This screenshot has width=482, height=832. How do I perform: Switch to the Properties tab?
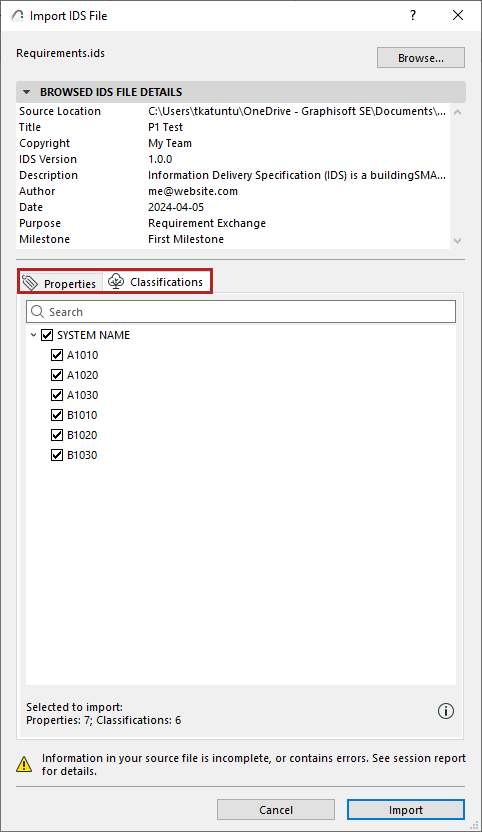pyautogui.click(x=60, y=283)
